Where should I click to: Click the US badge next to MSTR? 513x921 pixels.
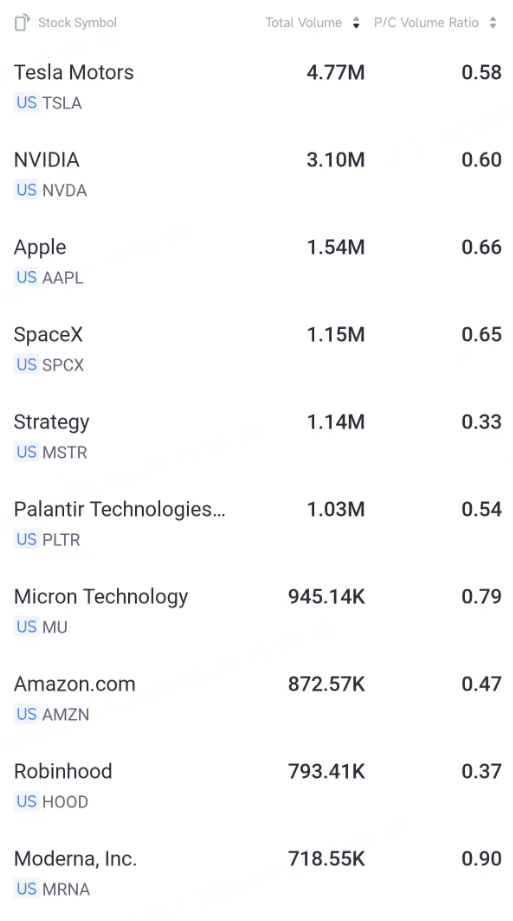coord(26,452)
